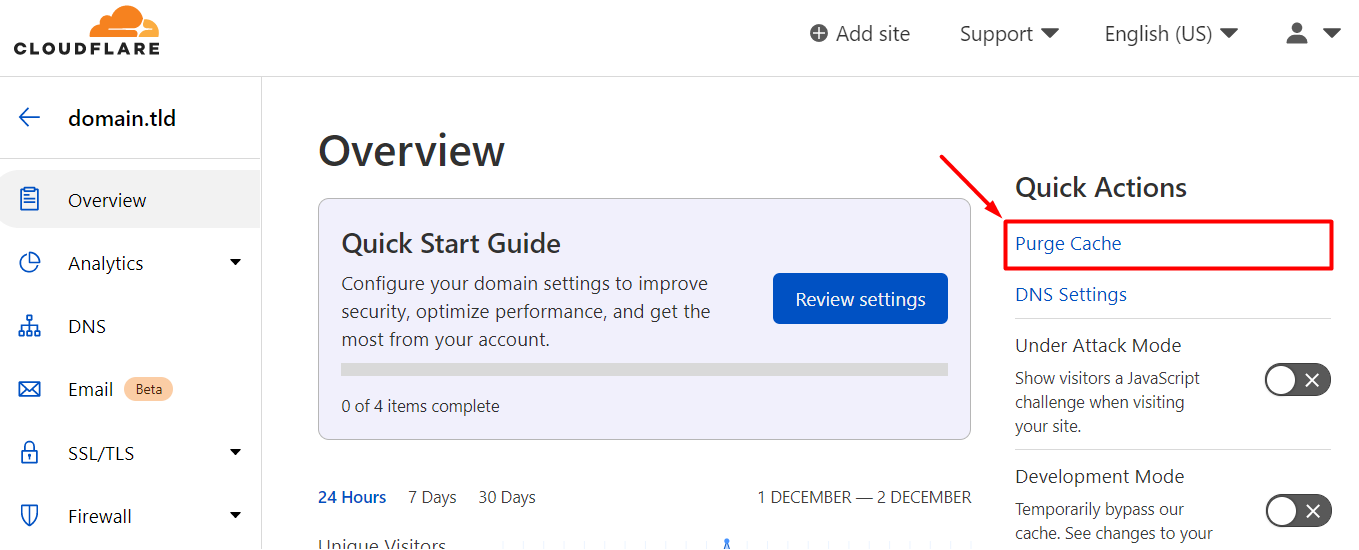Screen dimensions: 1359x550
Task: Expand the Analytics sidebar section
Action: (x=235, y=263)
